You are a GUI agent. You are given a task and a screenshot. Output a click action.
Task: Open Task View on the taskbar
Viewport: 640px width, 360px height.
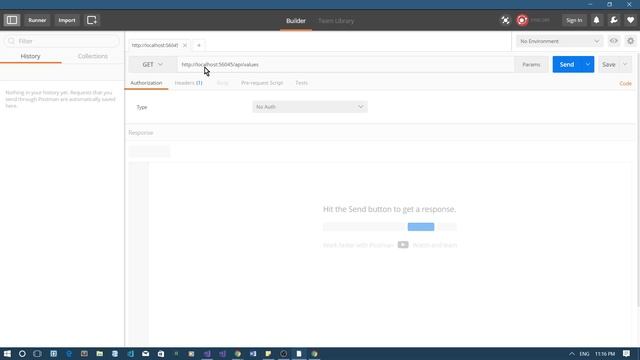click(x=38, y=353)
